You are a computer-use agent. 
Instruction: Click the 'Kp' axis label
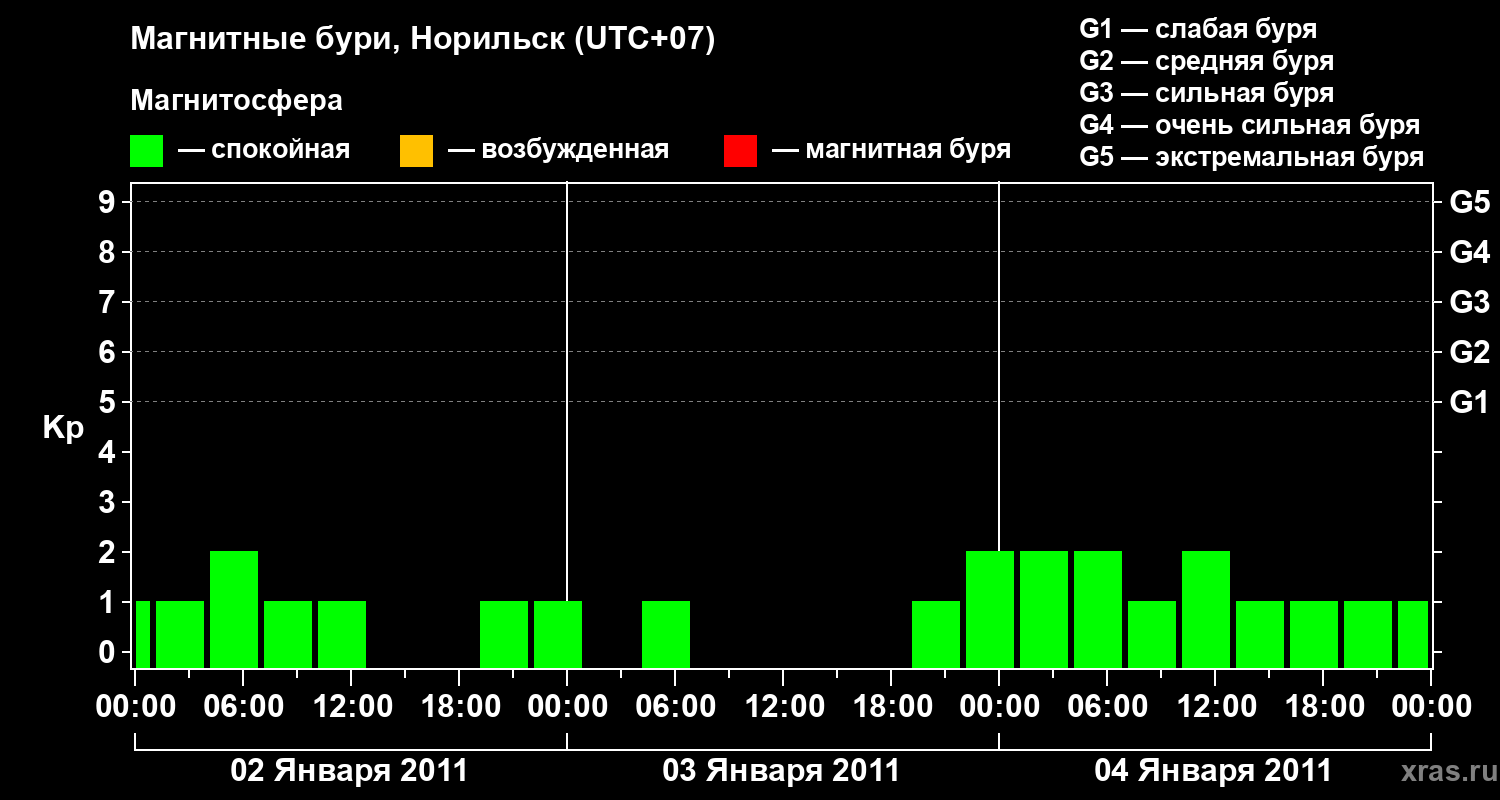click(63, 428)
